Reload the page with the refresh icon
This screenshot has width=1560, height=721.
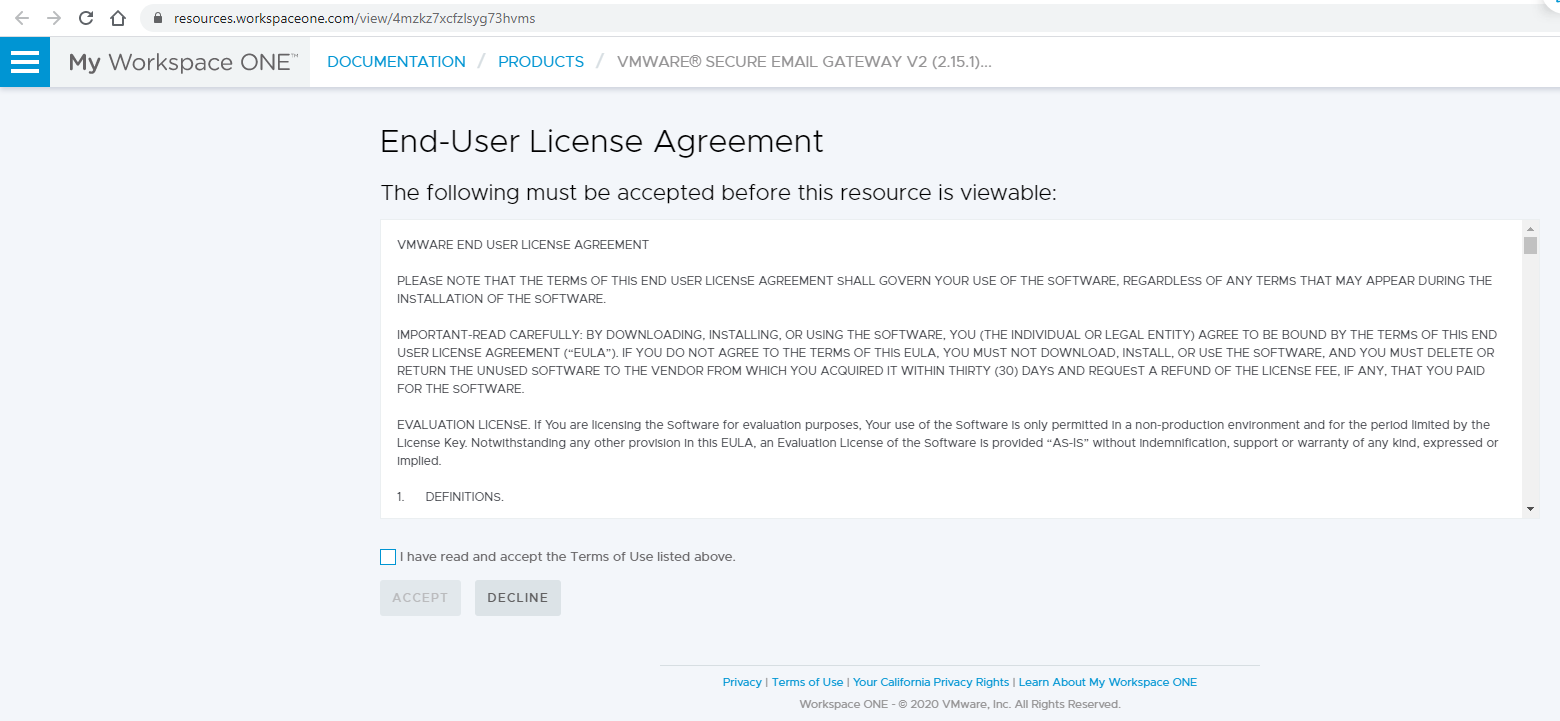click(x=86, y=18)
